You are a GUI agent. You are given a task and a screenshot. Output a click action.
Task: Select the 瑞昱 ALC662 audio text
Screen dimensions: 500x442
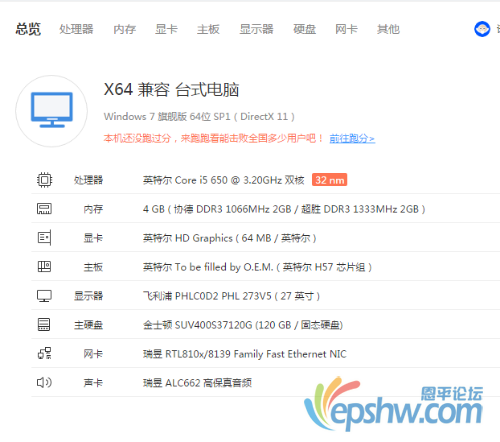pos(197,383)
